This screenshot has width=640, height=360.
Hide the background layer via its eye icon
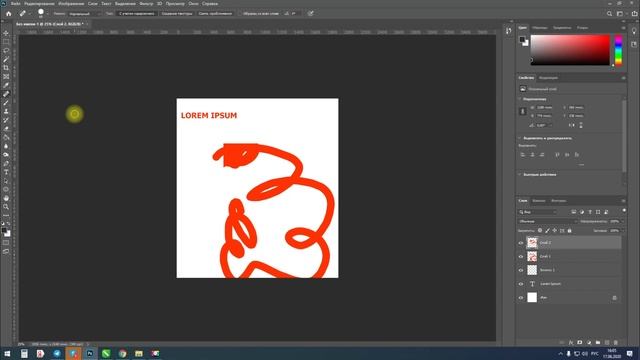tap(521, 298)
